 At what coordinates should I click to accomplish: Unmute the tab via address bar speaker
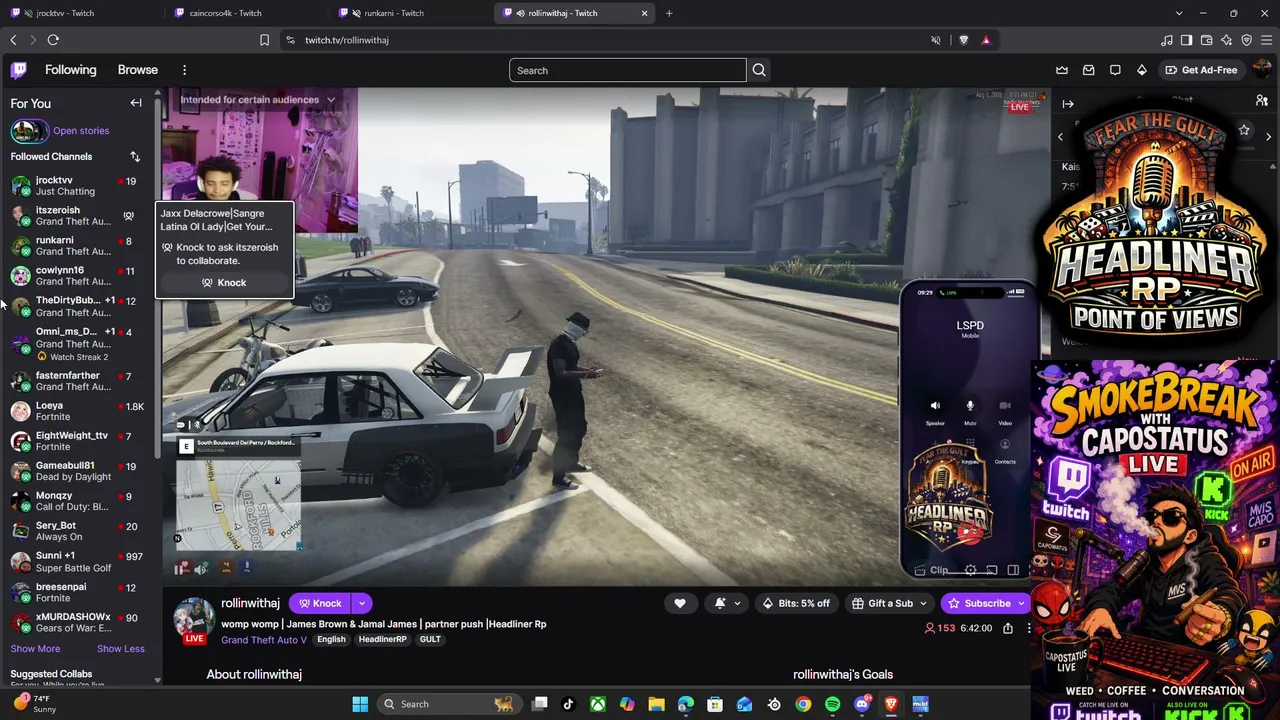(936, 40)
